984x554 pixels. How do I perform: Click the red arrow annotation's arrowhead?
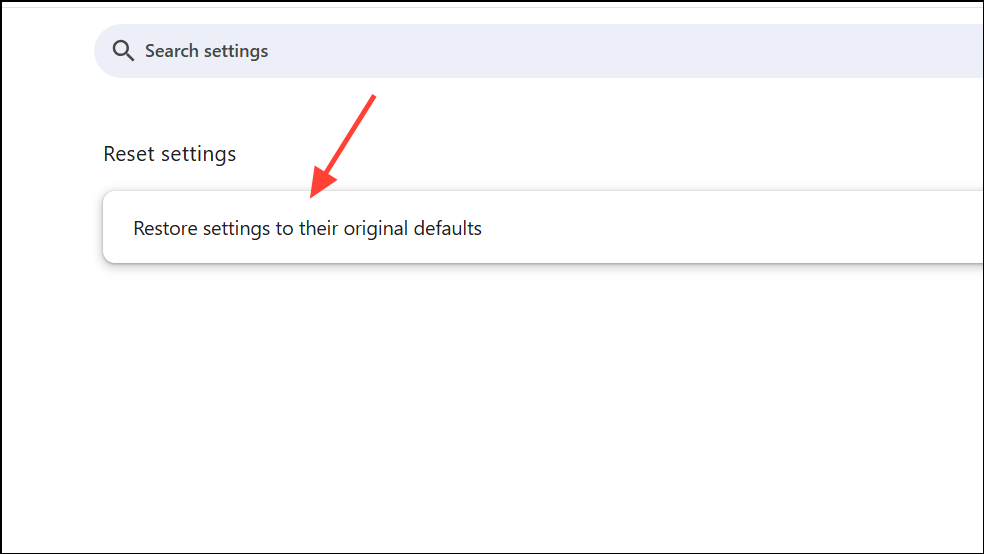[x=318, y=187]
